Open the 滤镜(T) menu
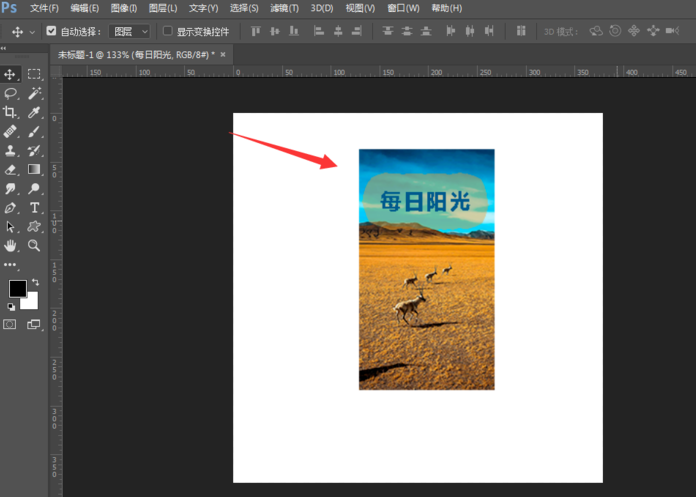The width and height of the screenshot is (696, 497). [x=284, y=8]
